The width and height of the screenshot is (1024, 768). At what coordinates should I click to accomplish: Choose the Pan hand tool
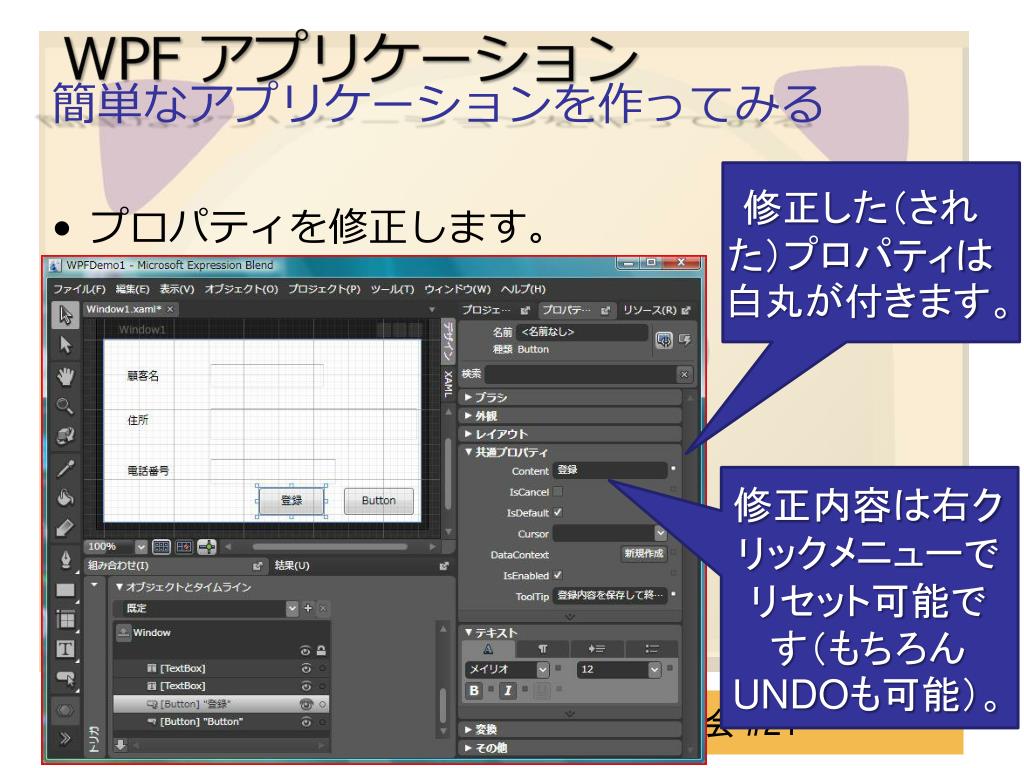65,376
